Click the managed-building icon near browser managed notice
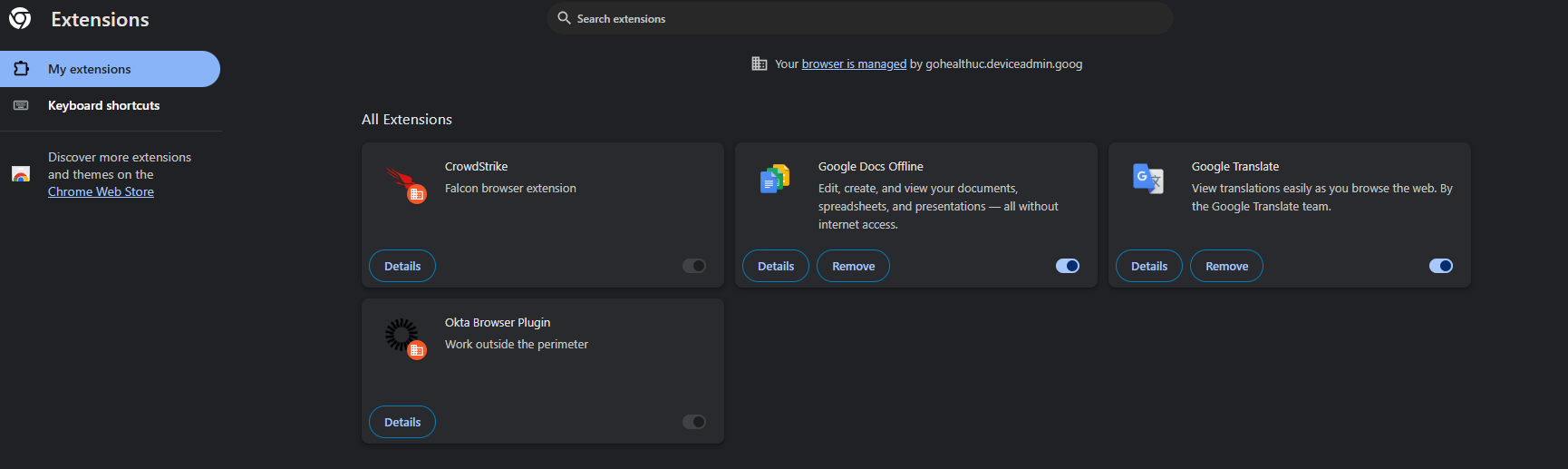 pos(760,64)
